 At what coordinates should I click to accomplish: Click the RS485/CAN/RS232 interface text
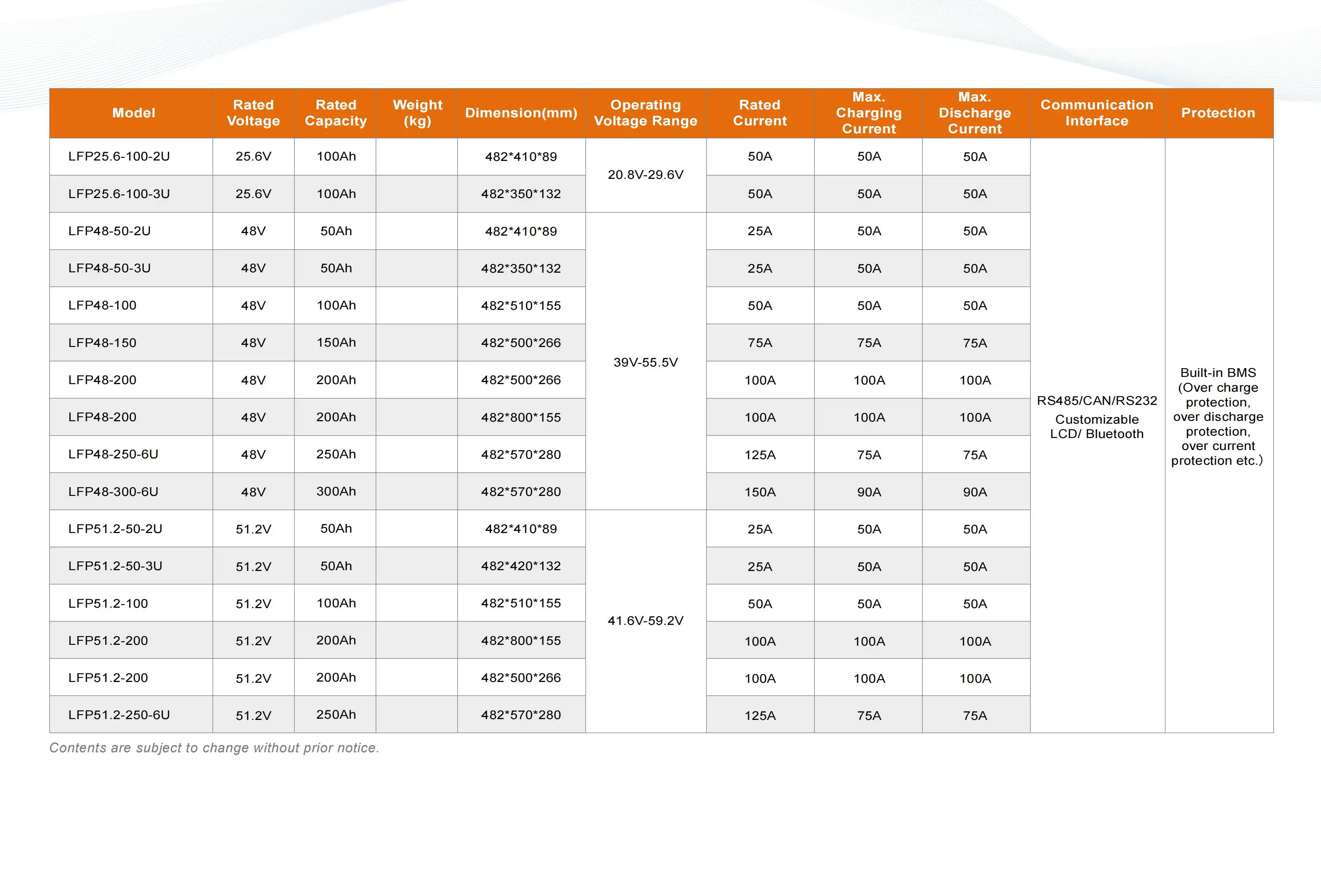pos(1097,400)
